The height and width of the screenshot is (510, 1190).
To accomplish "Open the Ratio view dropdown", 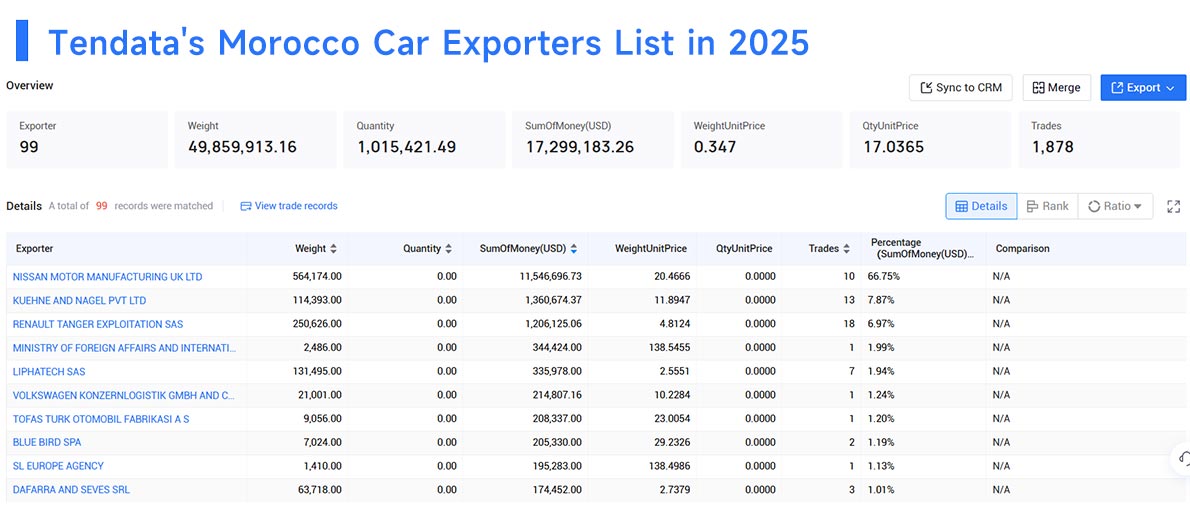I will pos(1115,206).
